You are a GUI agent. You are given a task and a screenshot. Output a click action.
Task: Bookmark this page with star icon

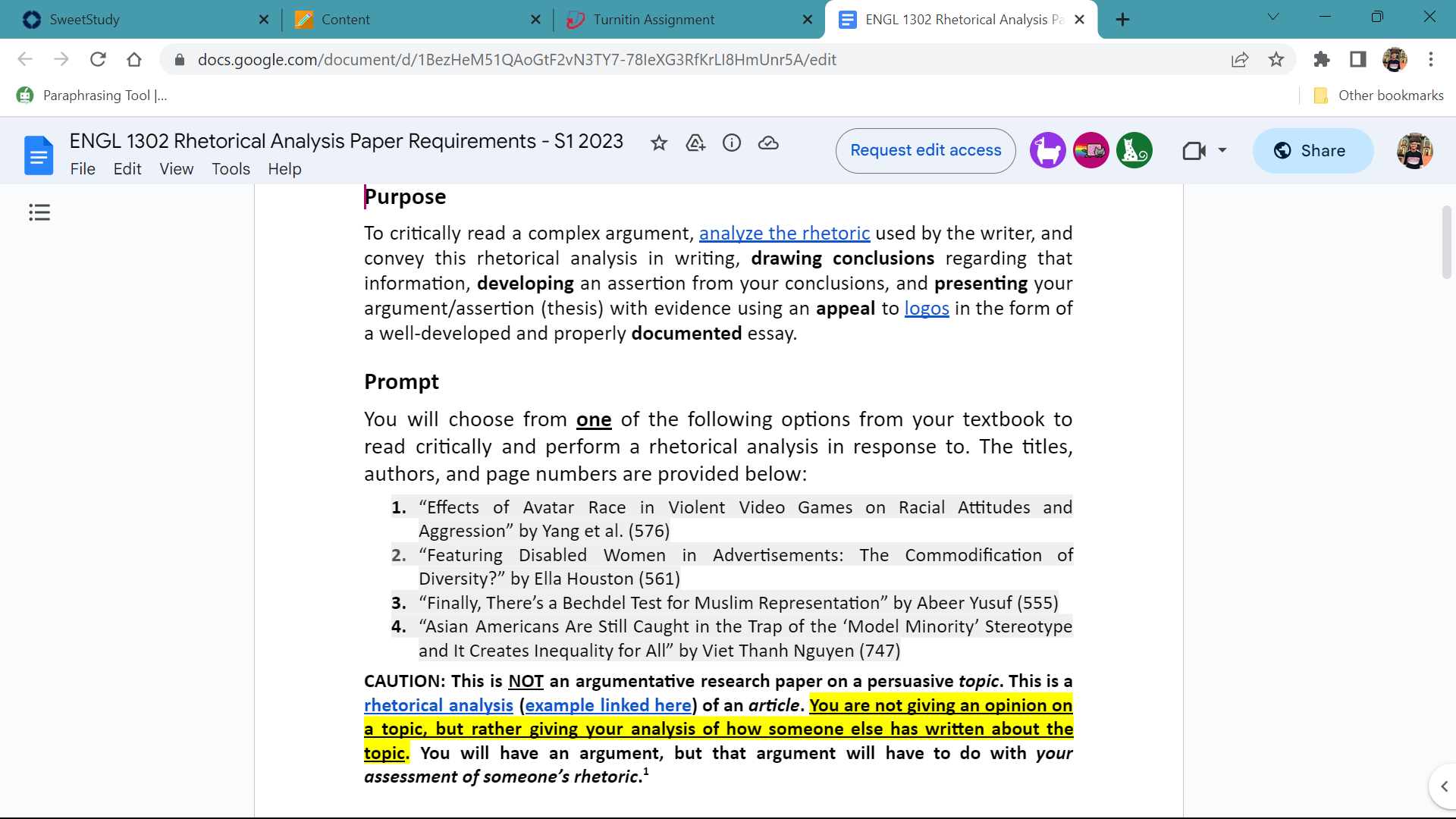point(1276,59)
